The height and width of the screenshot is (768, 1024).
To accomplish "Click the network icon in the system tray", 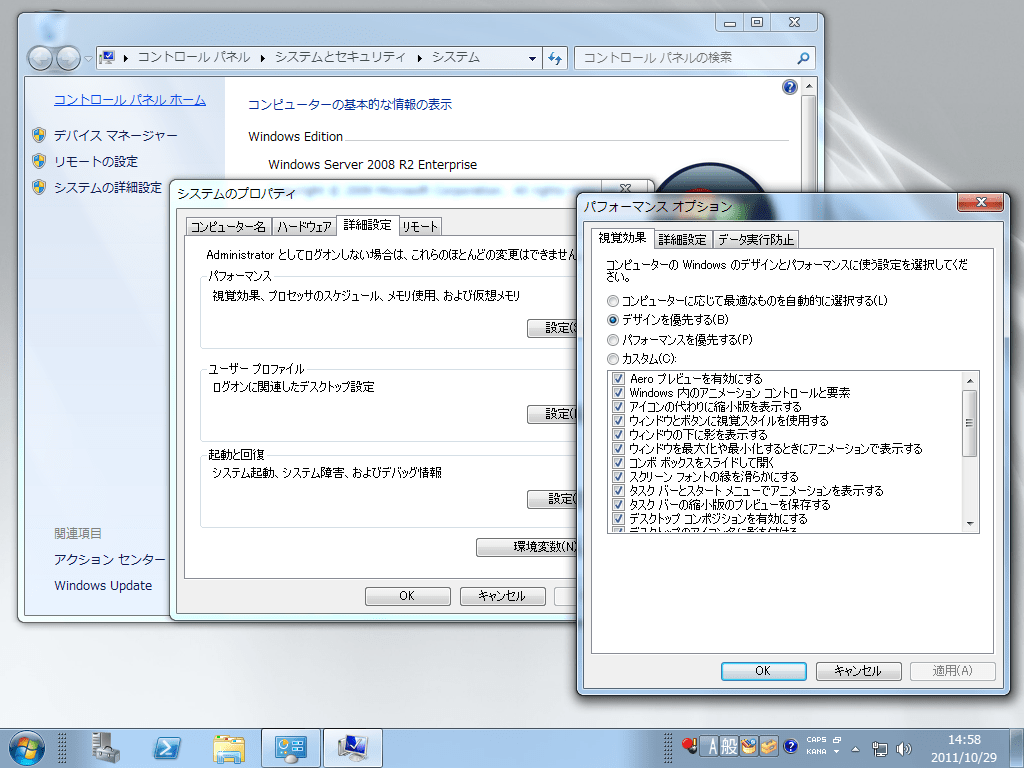I will pos(881,746).
